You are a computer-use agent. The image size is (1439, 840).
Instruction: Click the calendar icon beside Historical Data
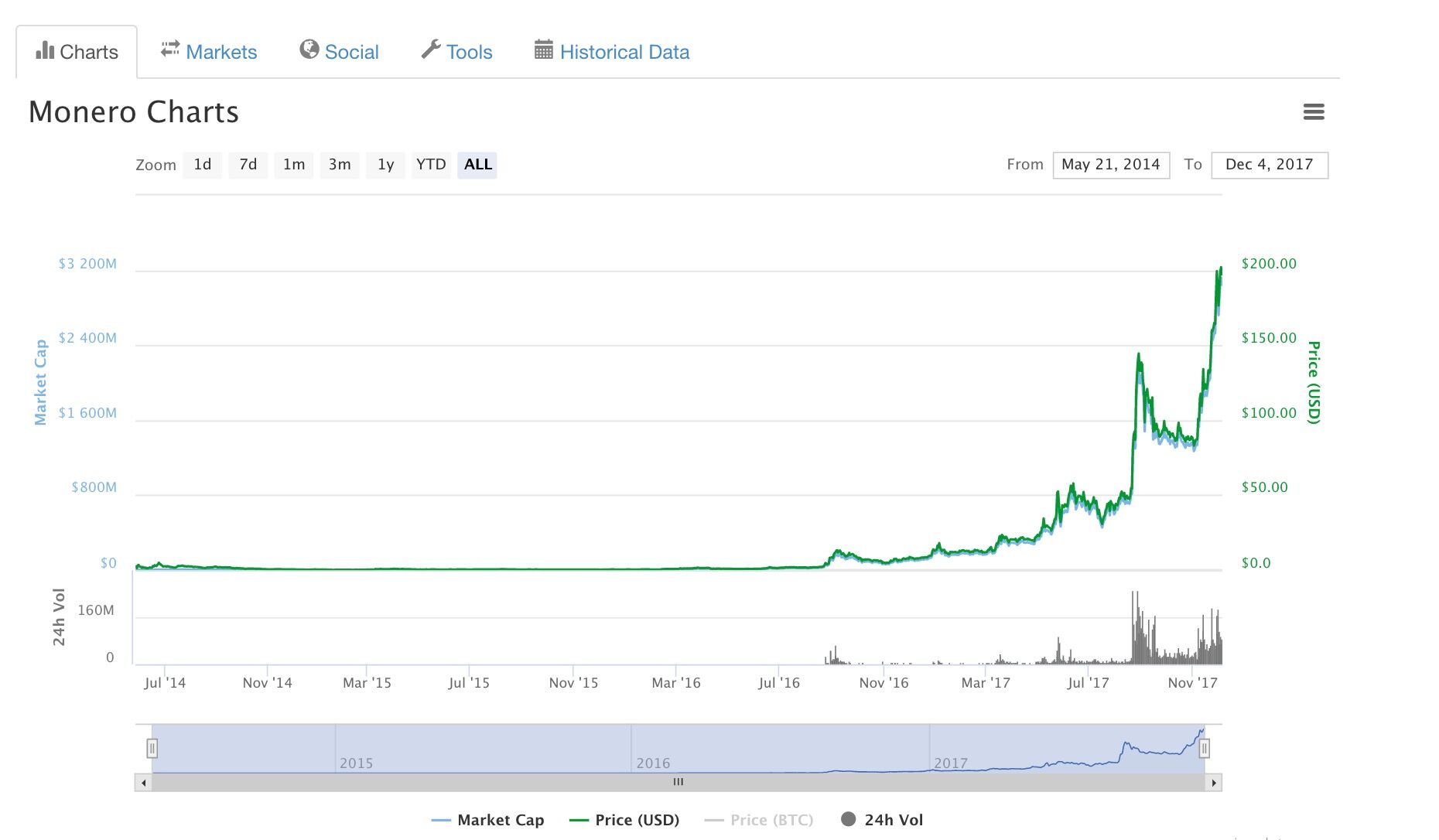[x=544, y=50]
